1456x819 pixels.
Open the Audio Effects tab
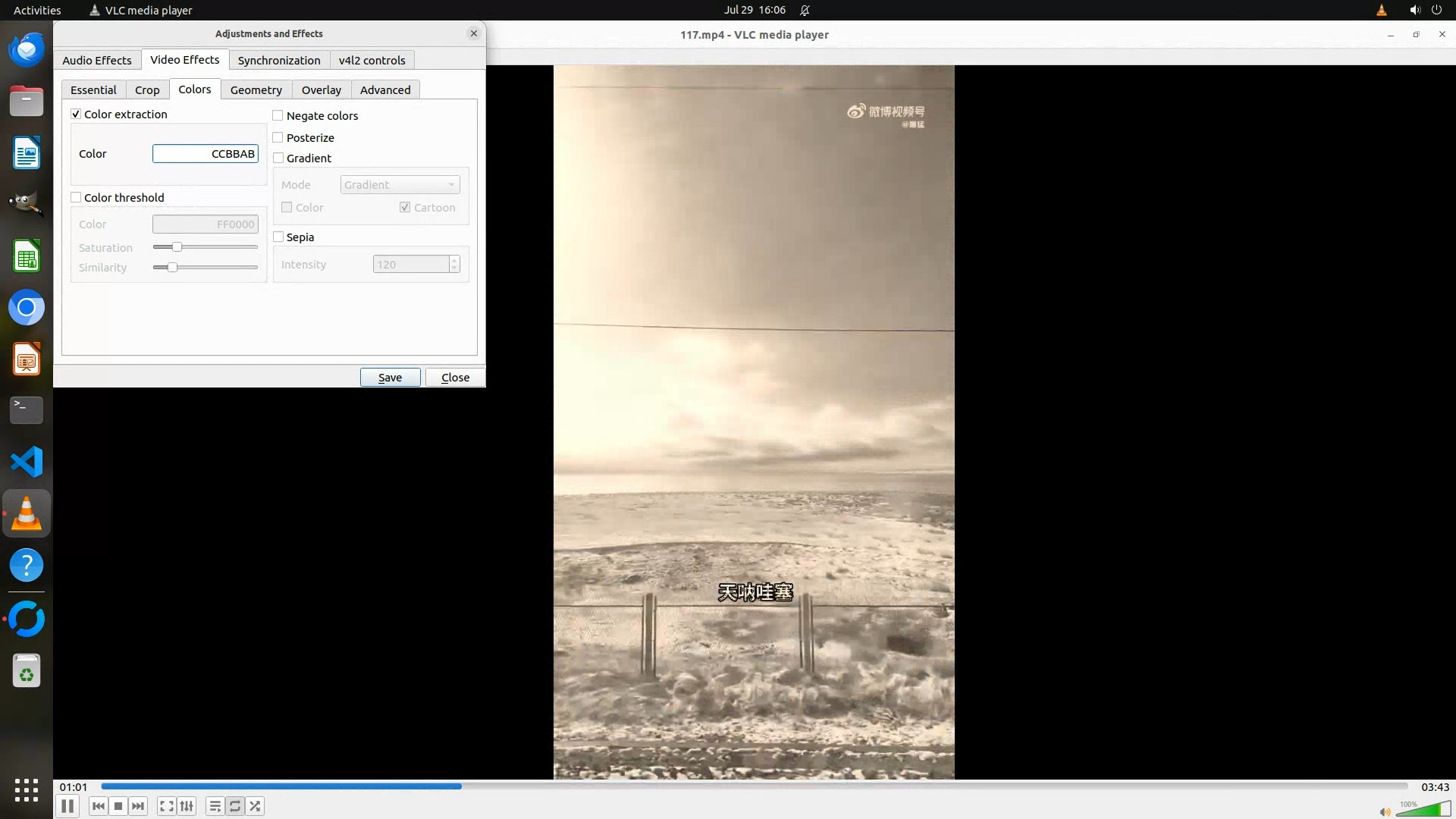(96, 60)
